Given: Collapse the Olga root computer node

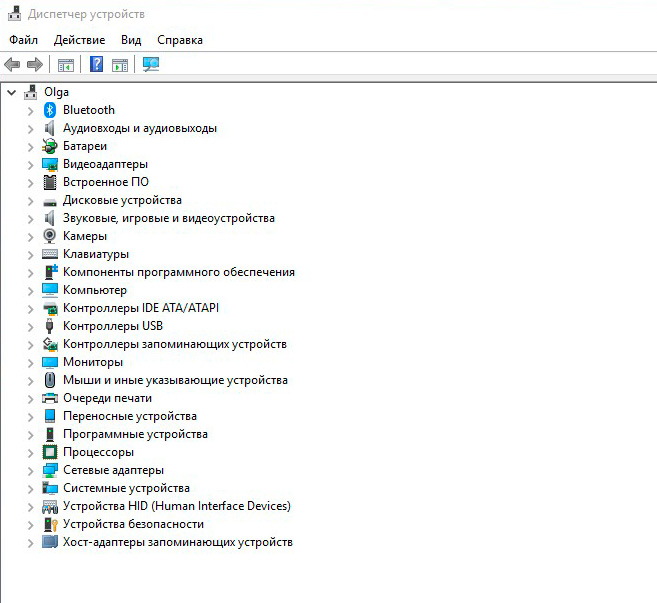Looking at the screenshot, I should click(x=12, y=92).
